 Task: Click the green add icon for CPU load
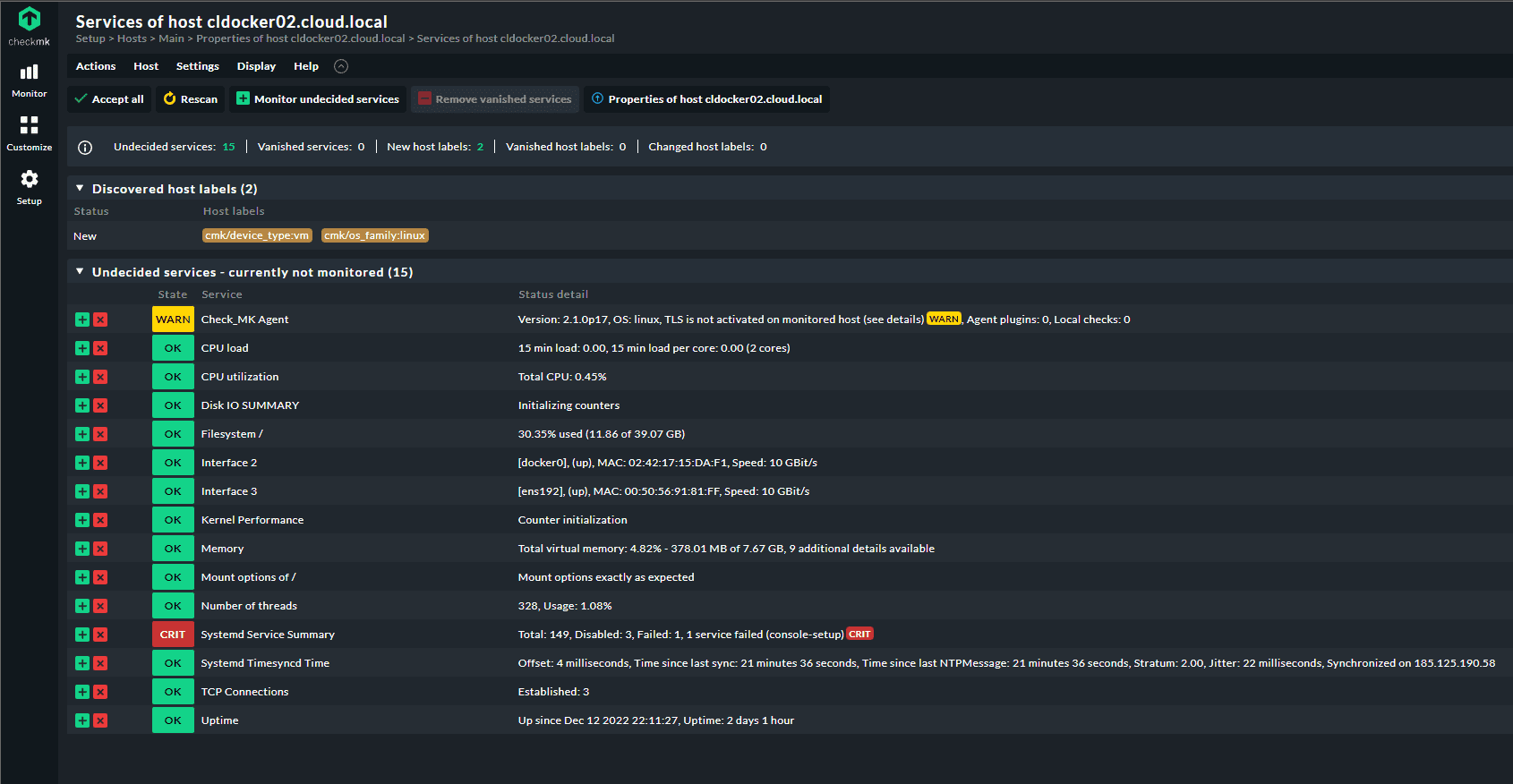coord(82,348)
